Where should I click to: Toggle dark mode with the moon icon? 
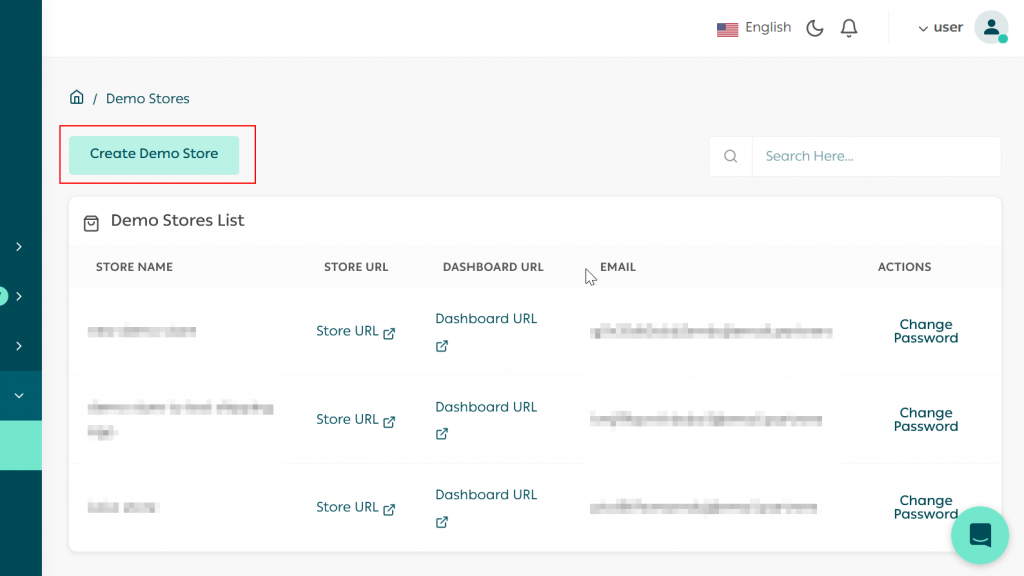pos(814,27)
